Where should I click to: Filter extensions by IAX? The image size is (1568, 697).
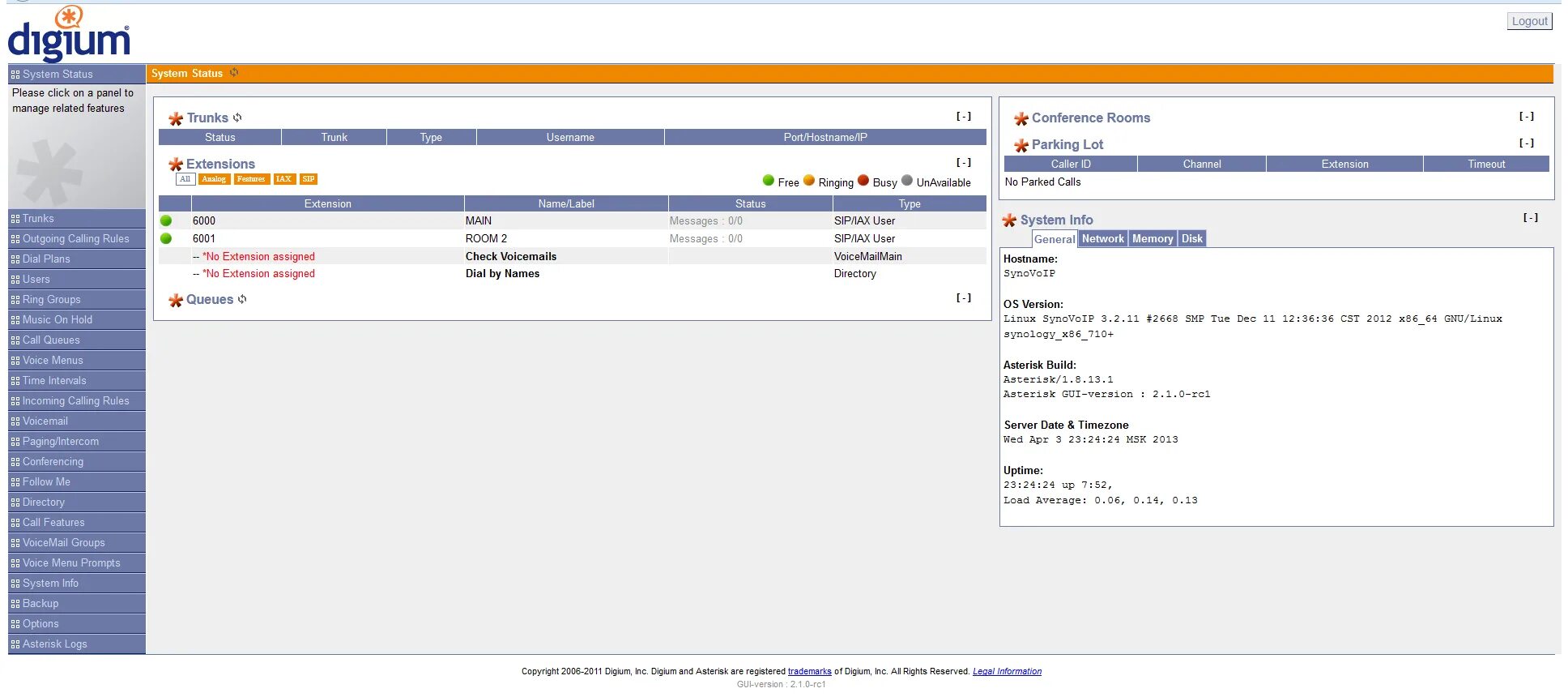[284, 179]
